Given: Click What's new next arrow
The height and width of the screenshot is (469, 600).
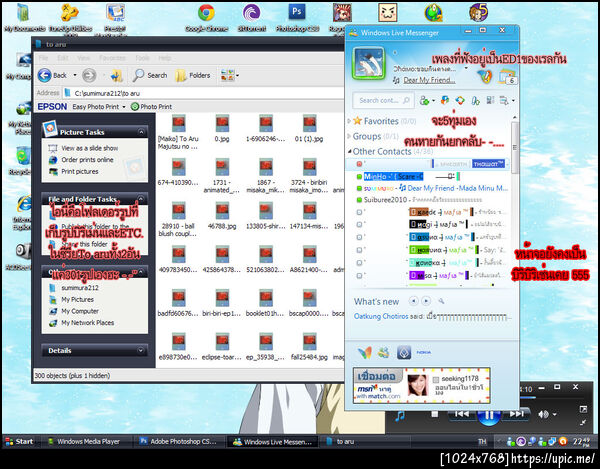Looking at the screenshot, I should point(426,301).
